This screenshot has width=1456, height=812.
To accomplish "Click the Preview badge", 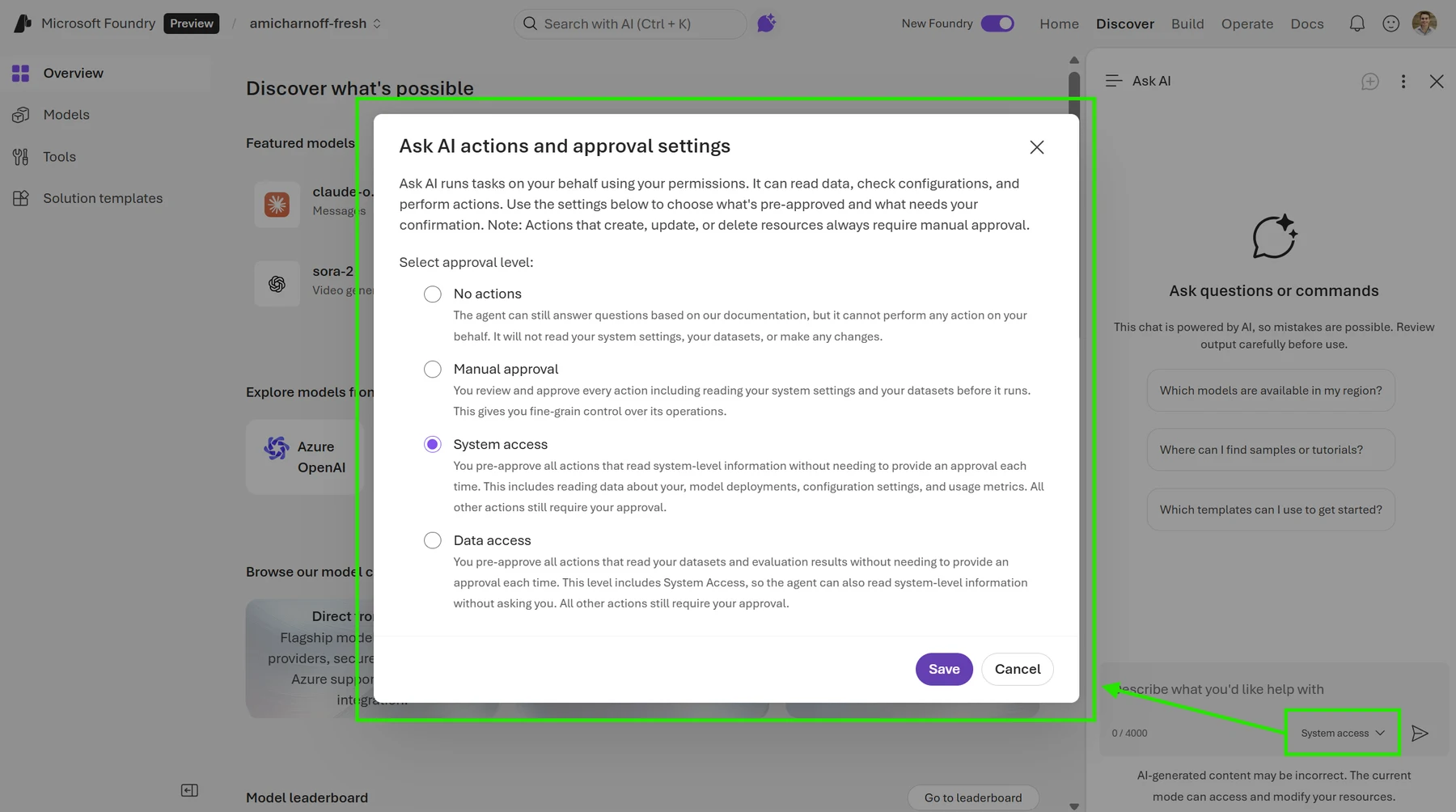I will click(192, 23).
